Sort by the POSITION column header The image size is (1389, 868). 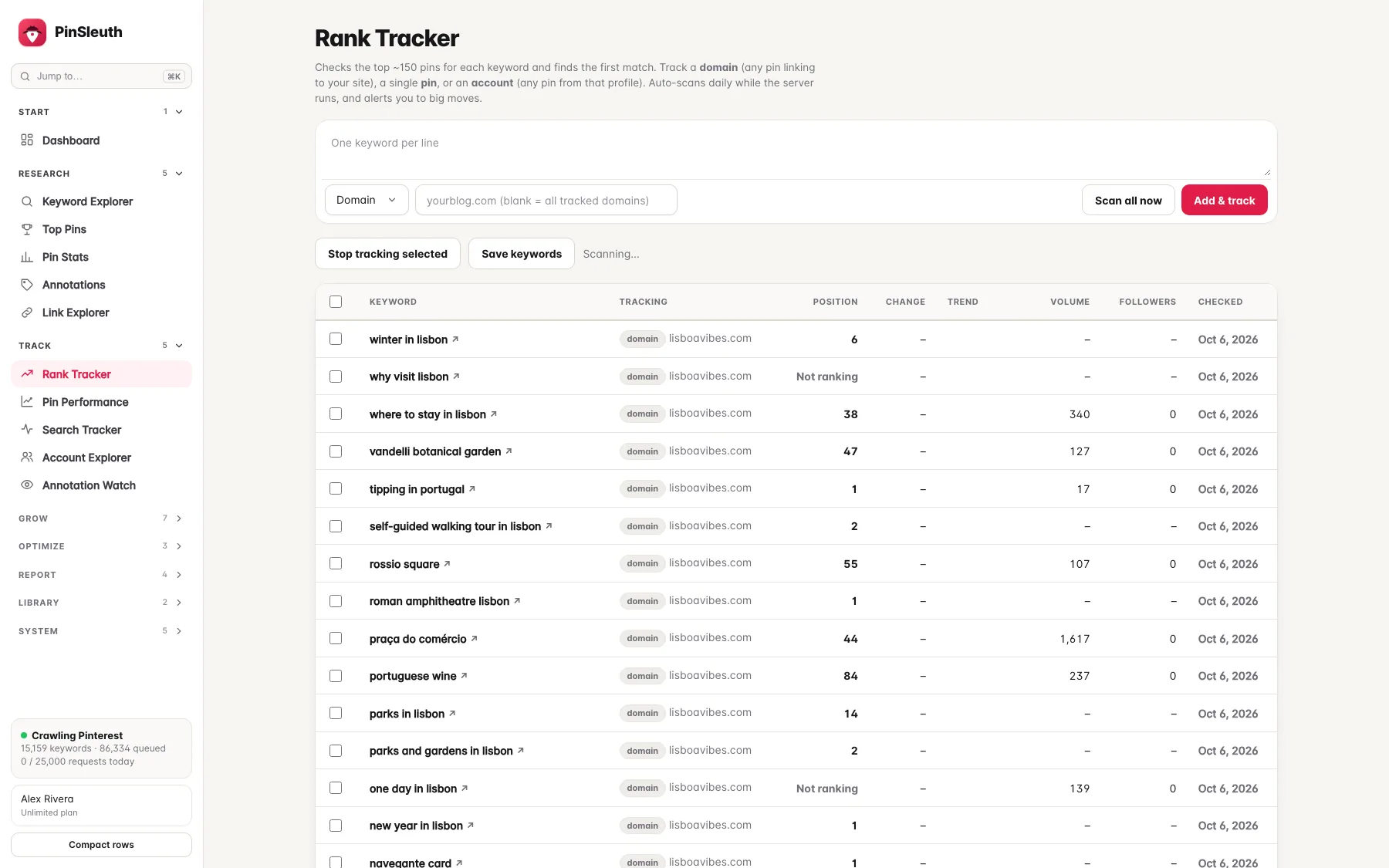(x=835, y=302)
